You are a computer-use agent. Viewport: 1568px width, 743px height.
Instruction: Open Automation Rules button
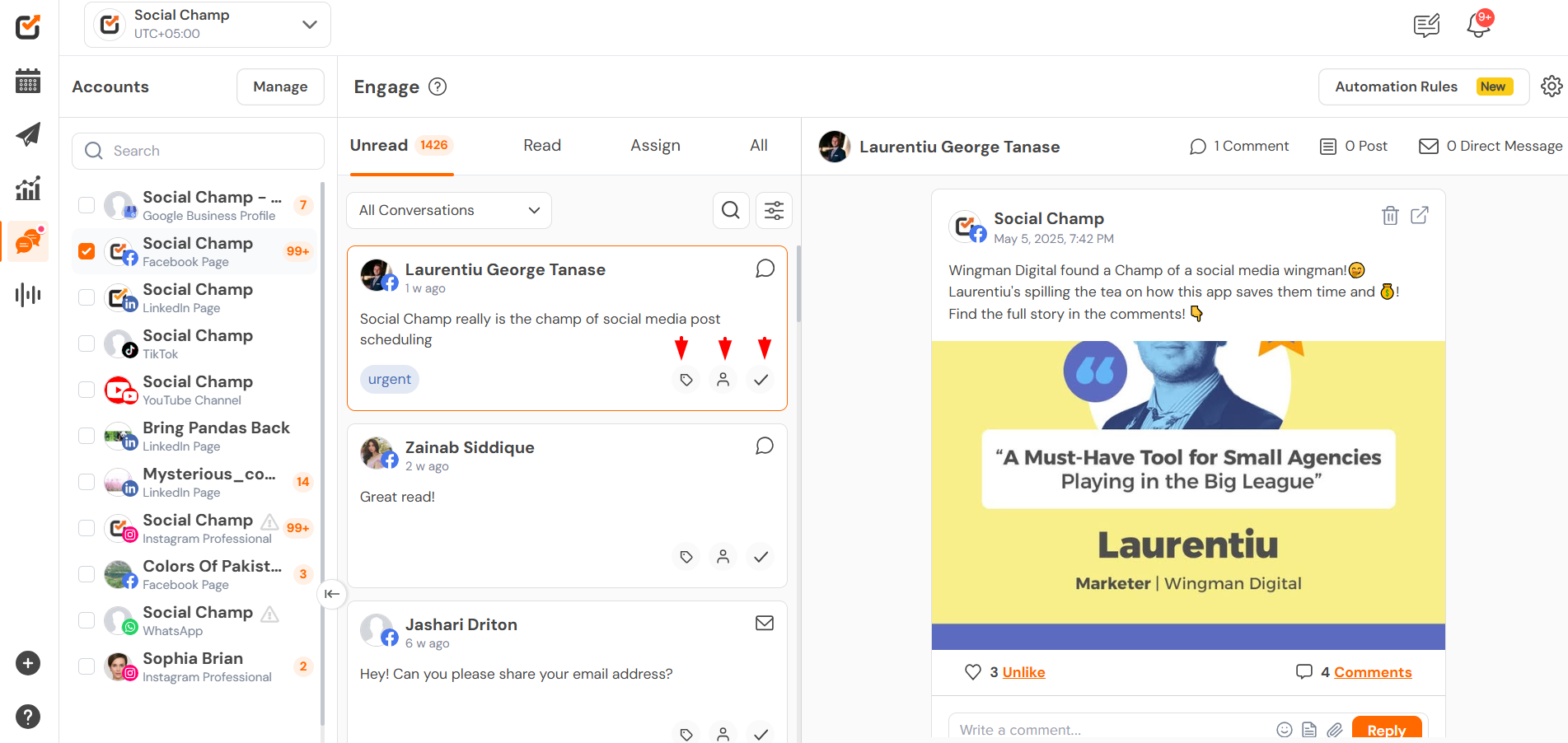1424,86
